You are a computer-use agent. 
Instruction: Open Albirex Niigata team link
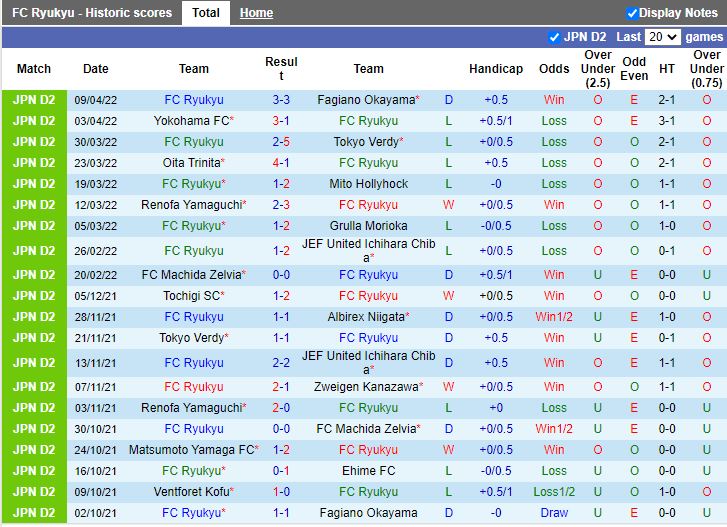pos(366,317)
